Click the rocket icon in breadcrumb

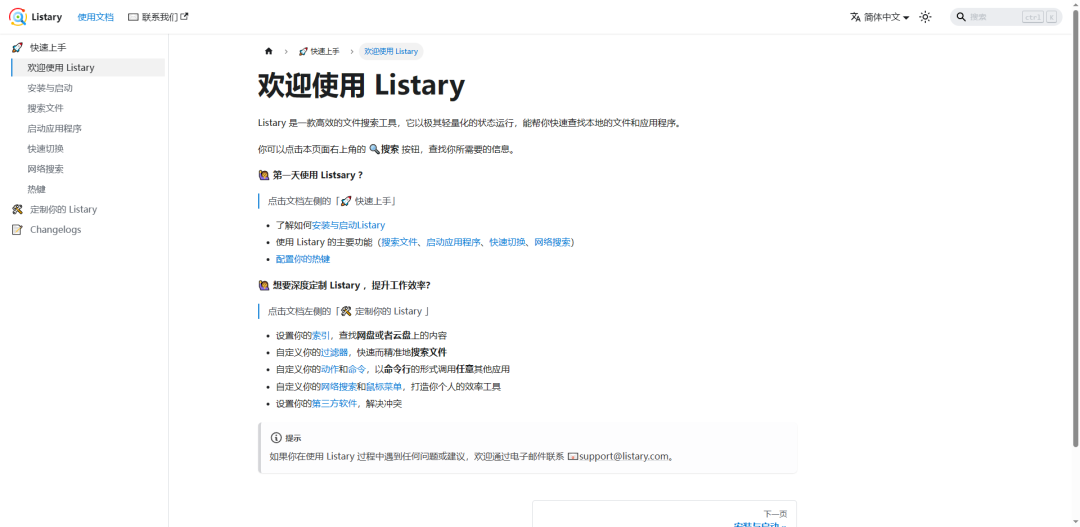303,51
